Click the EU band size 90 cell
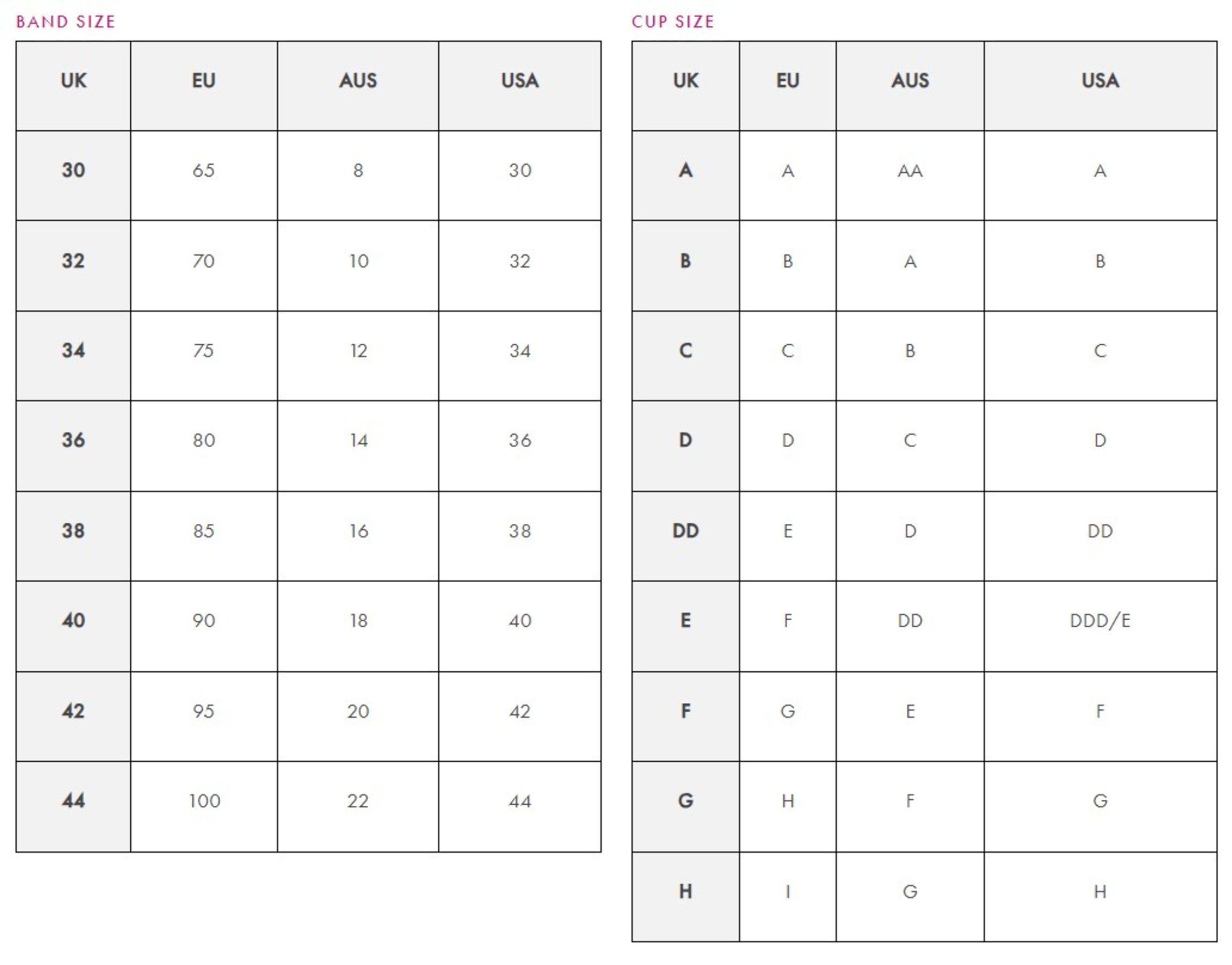Image resolution: width=1232 pixels, height=965 pixels. (x=203, y=620)
